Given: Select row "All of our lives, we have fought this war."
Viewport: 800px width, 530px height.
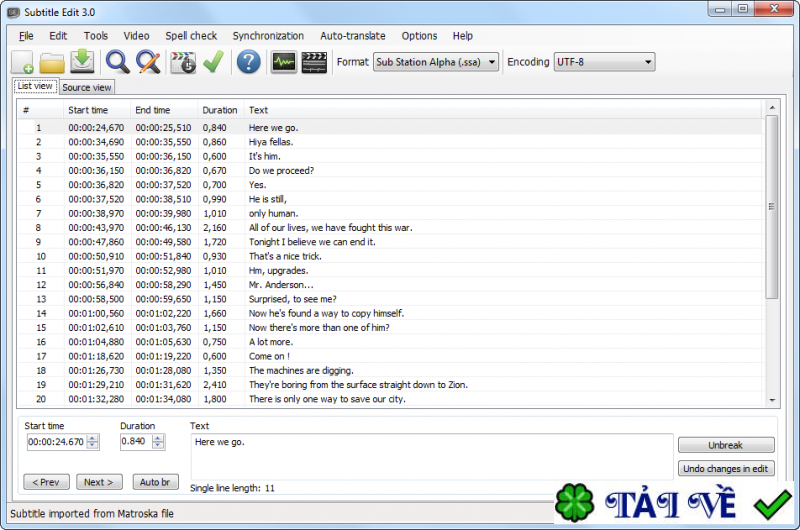Looking at the screenshot, I should 390,228.
